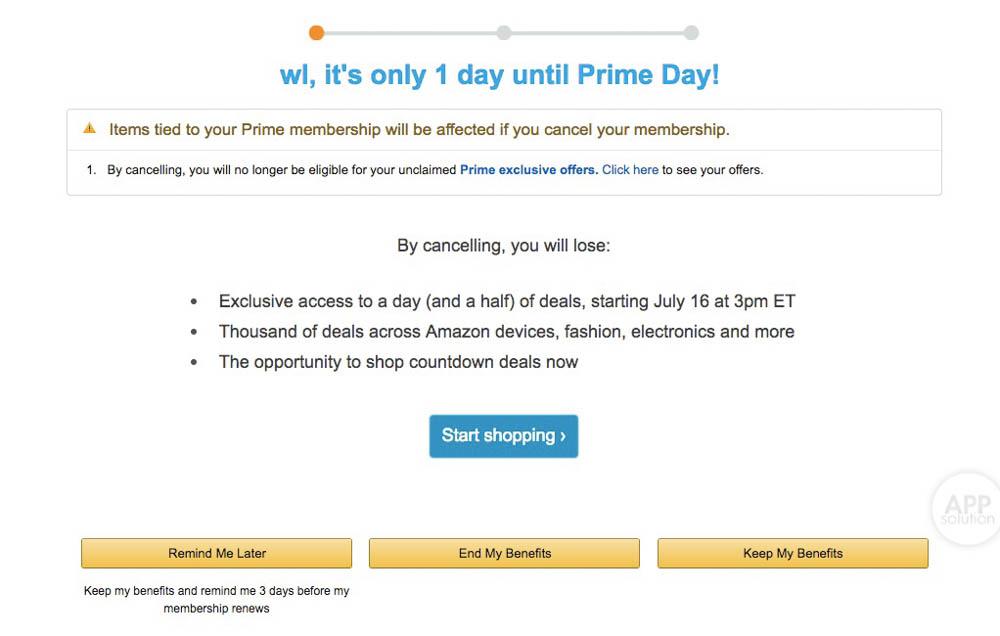Click the 'Items tied to your Prime membership' warning text
The image size is (1000, 636).
coord(419,130)
